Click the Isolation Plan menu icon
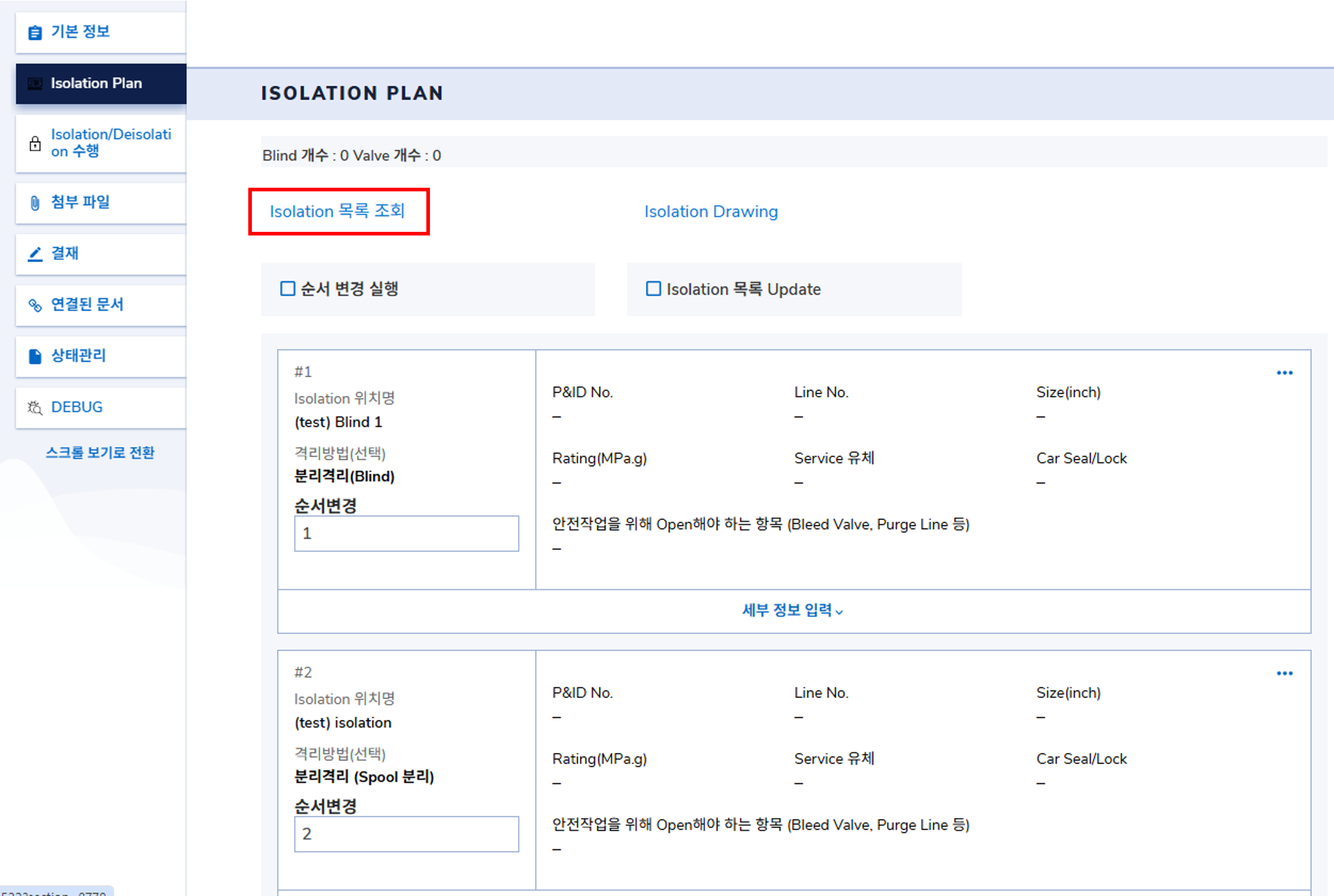Image resolution: width=1334 pixels, height=896 pixels. tap(35, 84)
